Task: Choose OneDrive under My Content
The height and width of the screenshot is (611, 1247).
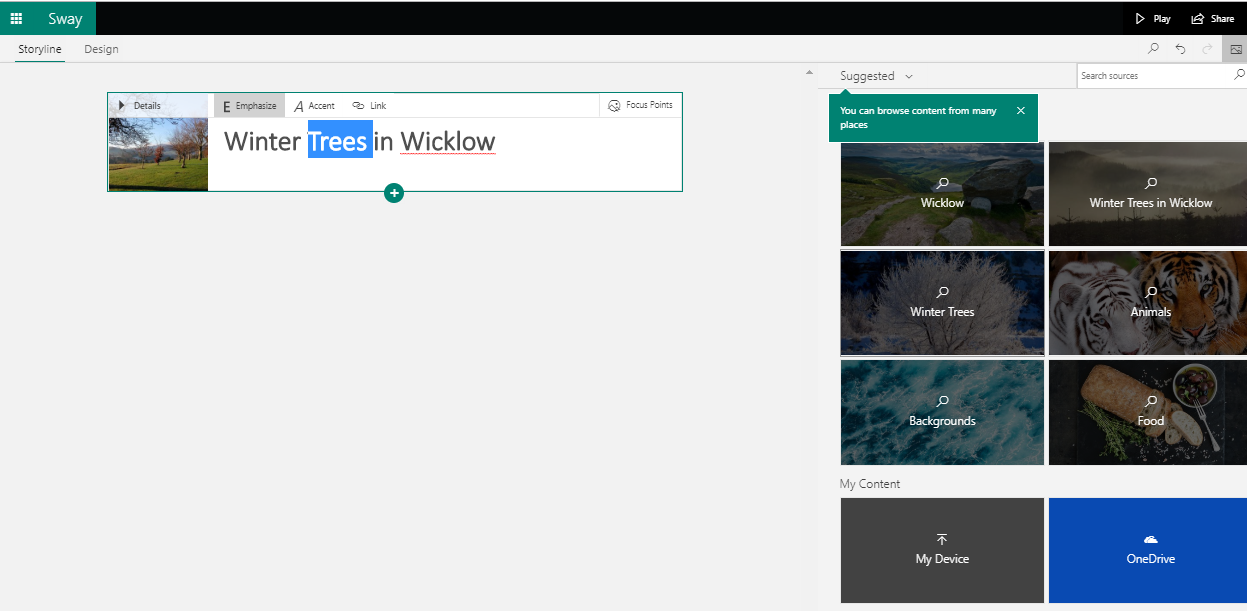Action: point(1150,551)
